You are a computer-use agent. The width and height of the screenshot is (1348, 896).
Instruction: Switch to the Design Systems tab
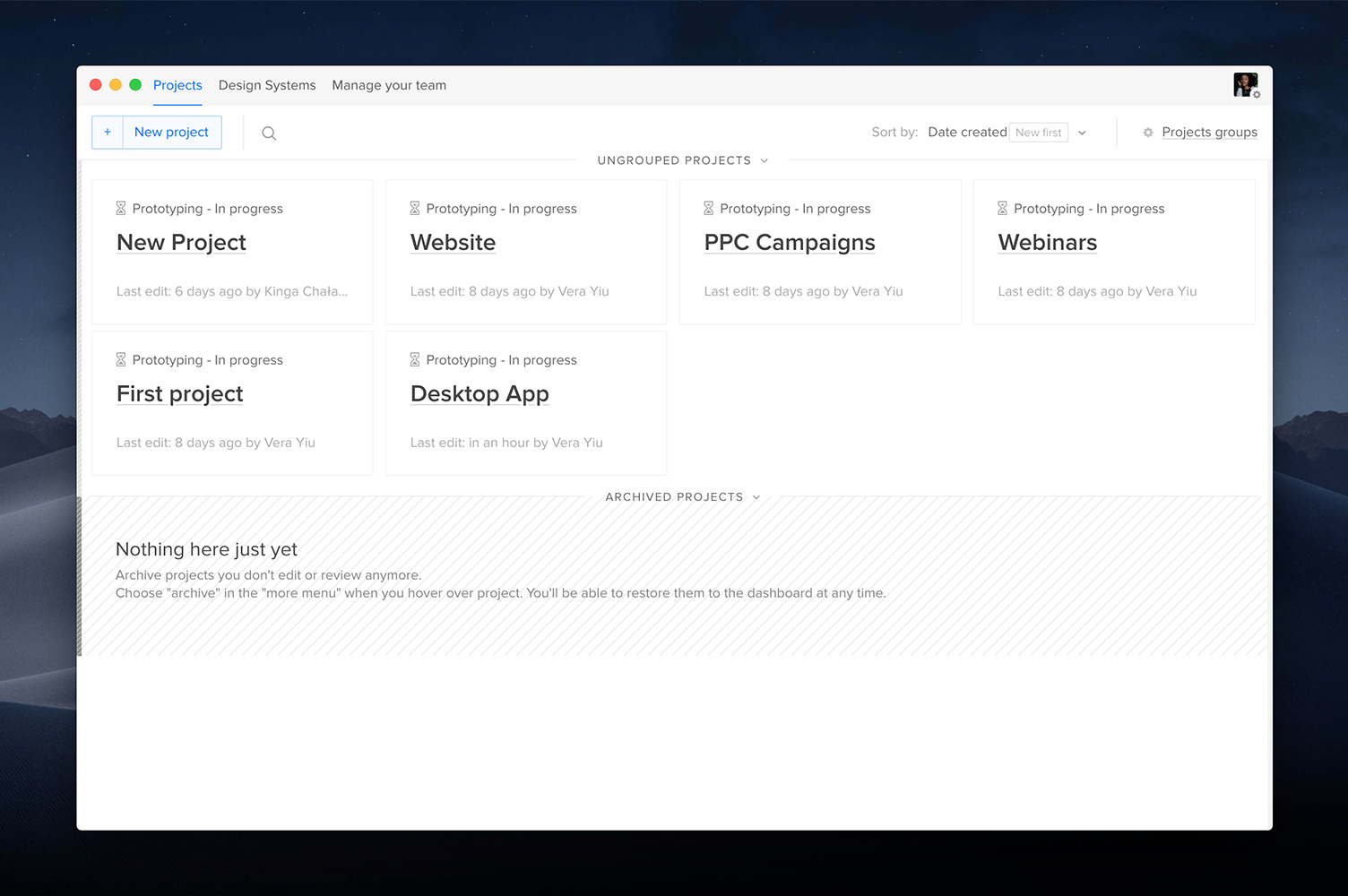coord(266,85)
